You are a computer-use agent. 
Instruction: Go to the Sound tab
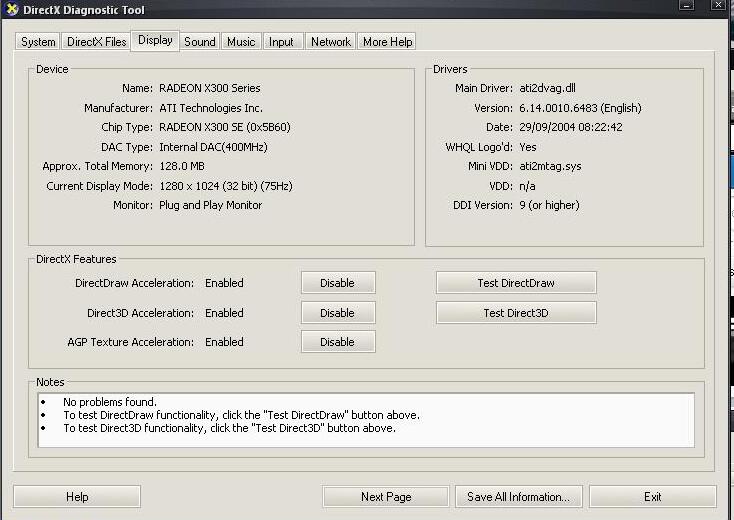pos(199,42)
